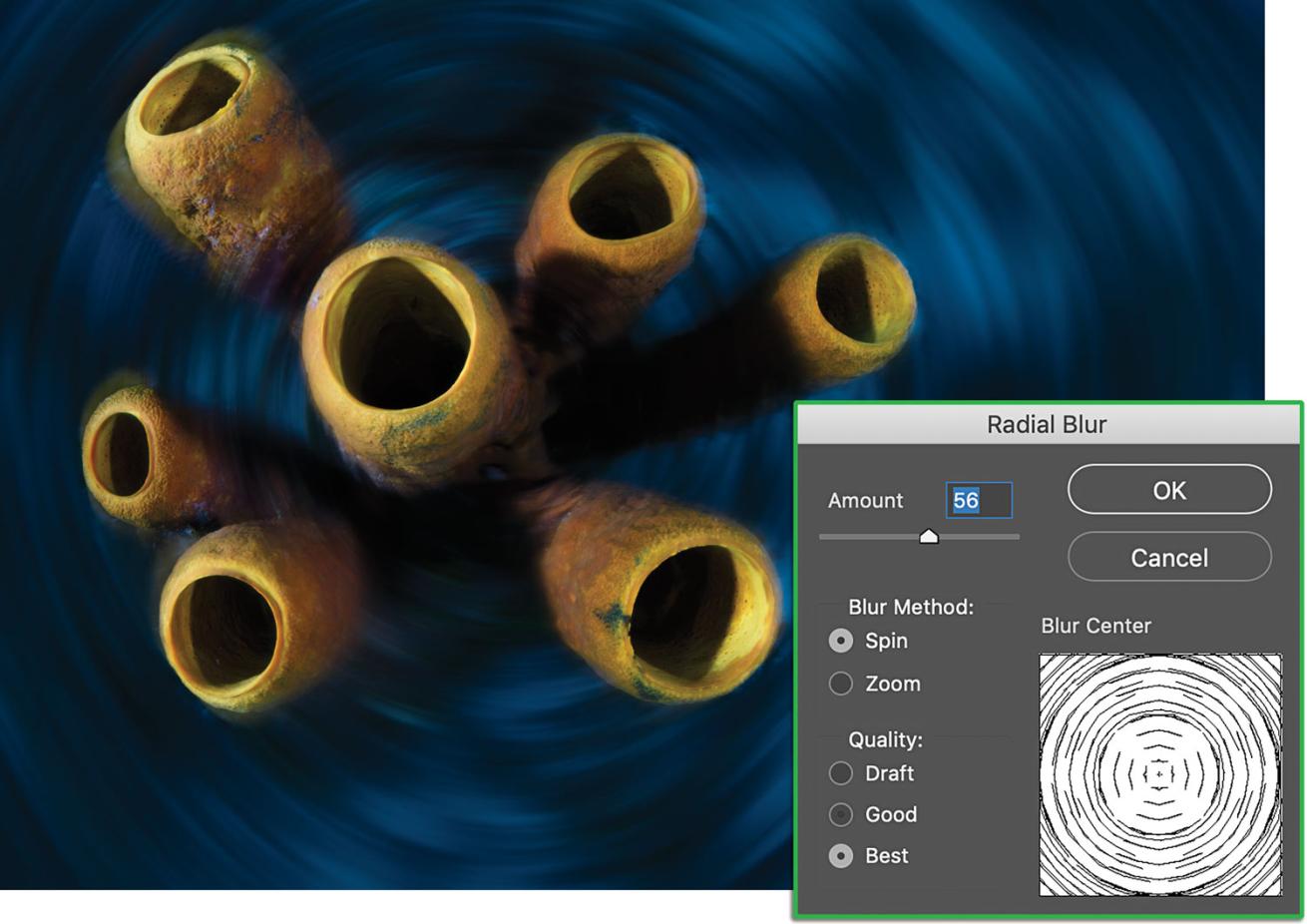The image size is (1307, 924).
Task: Set quality to Draft
Action: 841,773
